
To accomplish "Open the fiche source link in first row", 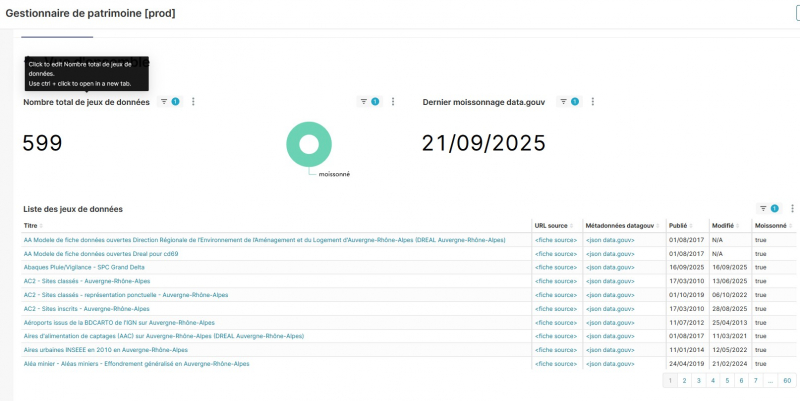I will coord(556,240).
